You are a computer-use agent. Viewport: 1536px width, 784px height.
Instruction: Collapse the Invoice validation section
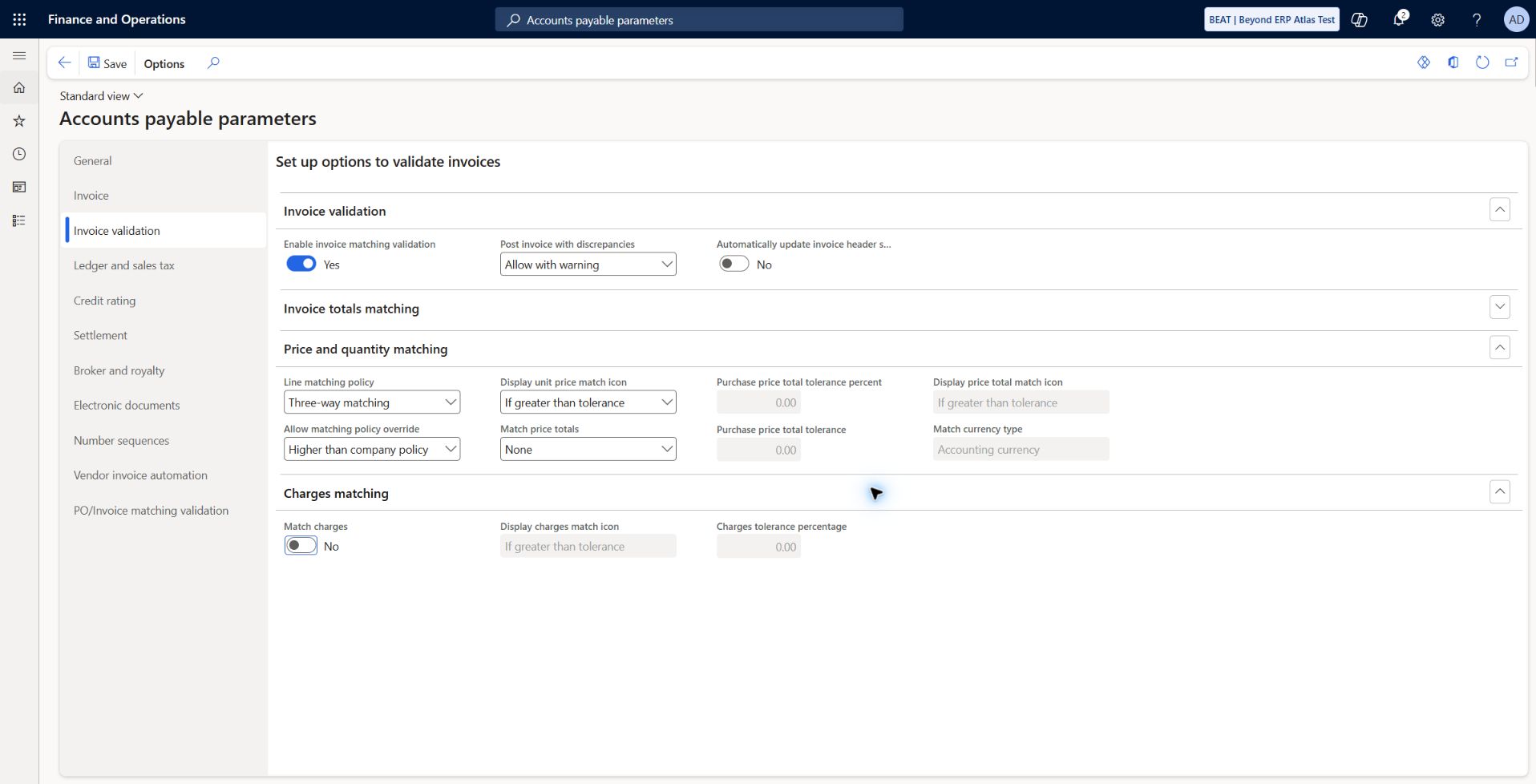coord(1500,209)
